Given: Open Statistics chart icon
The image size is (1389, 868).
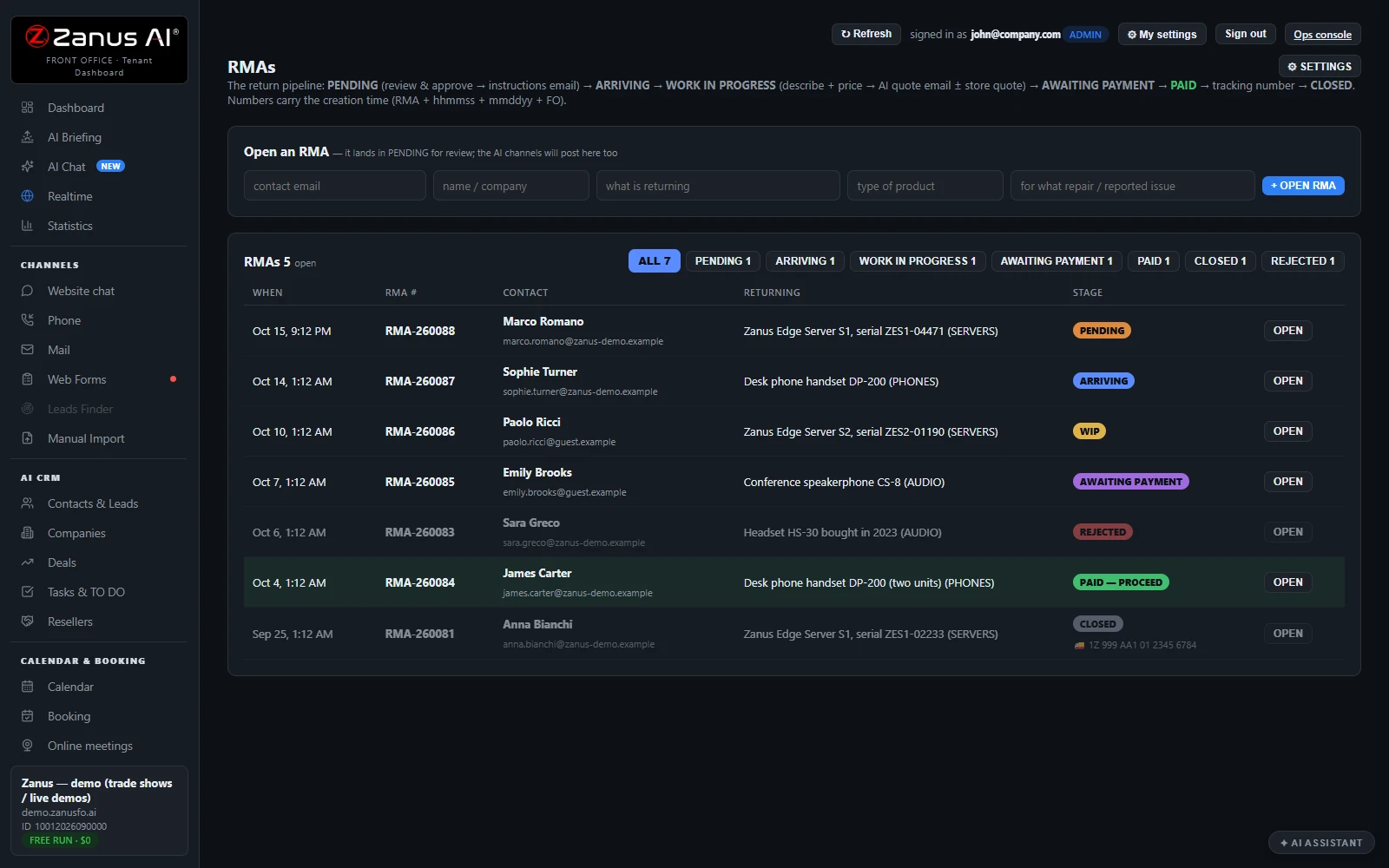Looking at the screenshot, I should tap(27, 226).
